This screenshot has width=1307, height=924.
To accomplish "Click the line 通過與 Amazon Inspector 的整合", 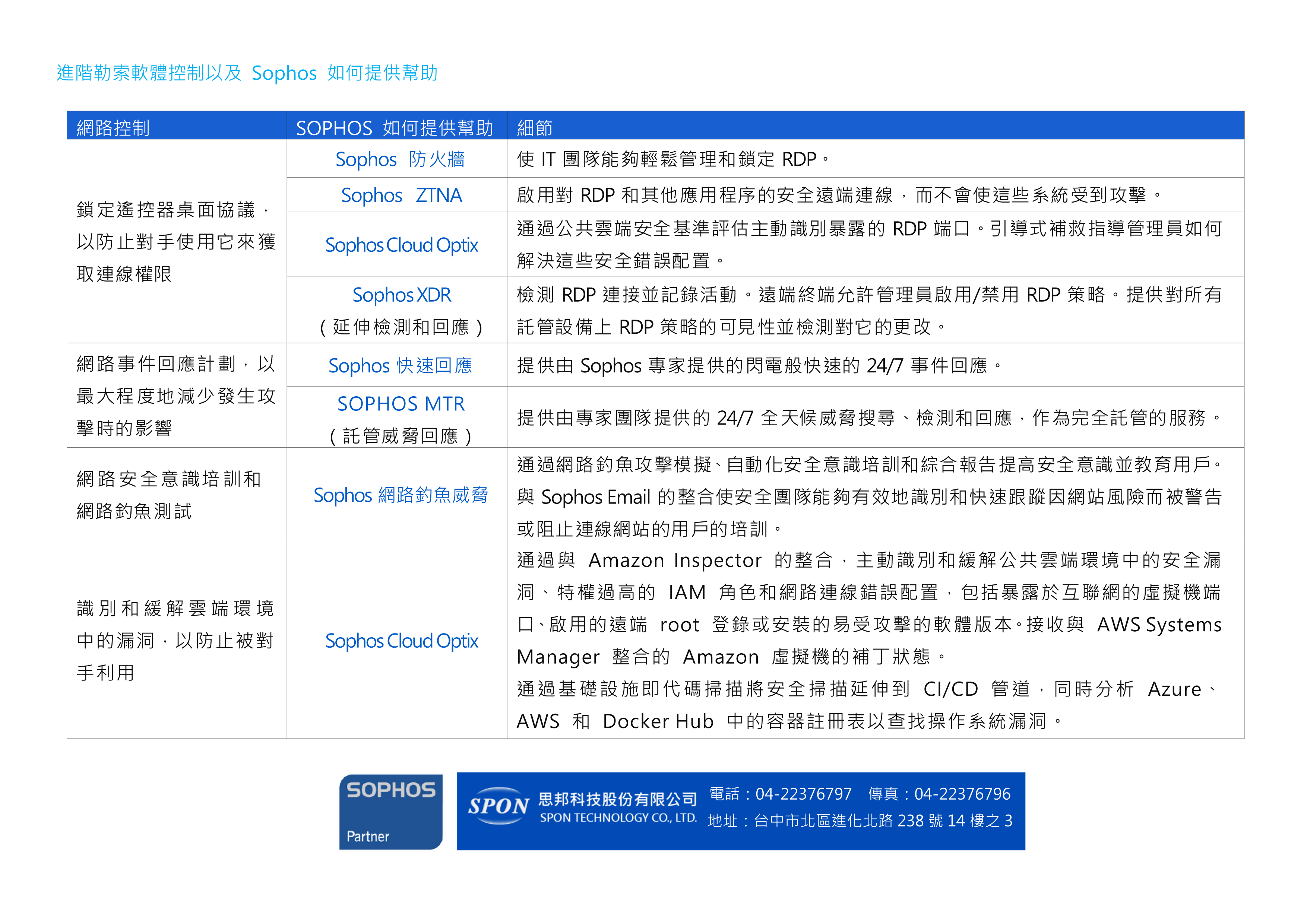I will [869, 561].
